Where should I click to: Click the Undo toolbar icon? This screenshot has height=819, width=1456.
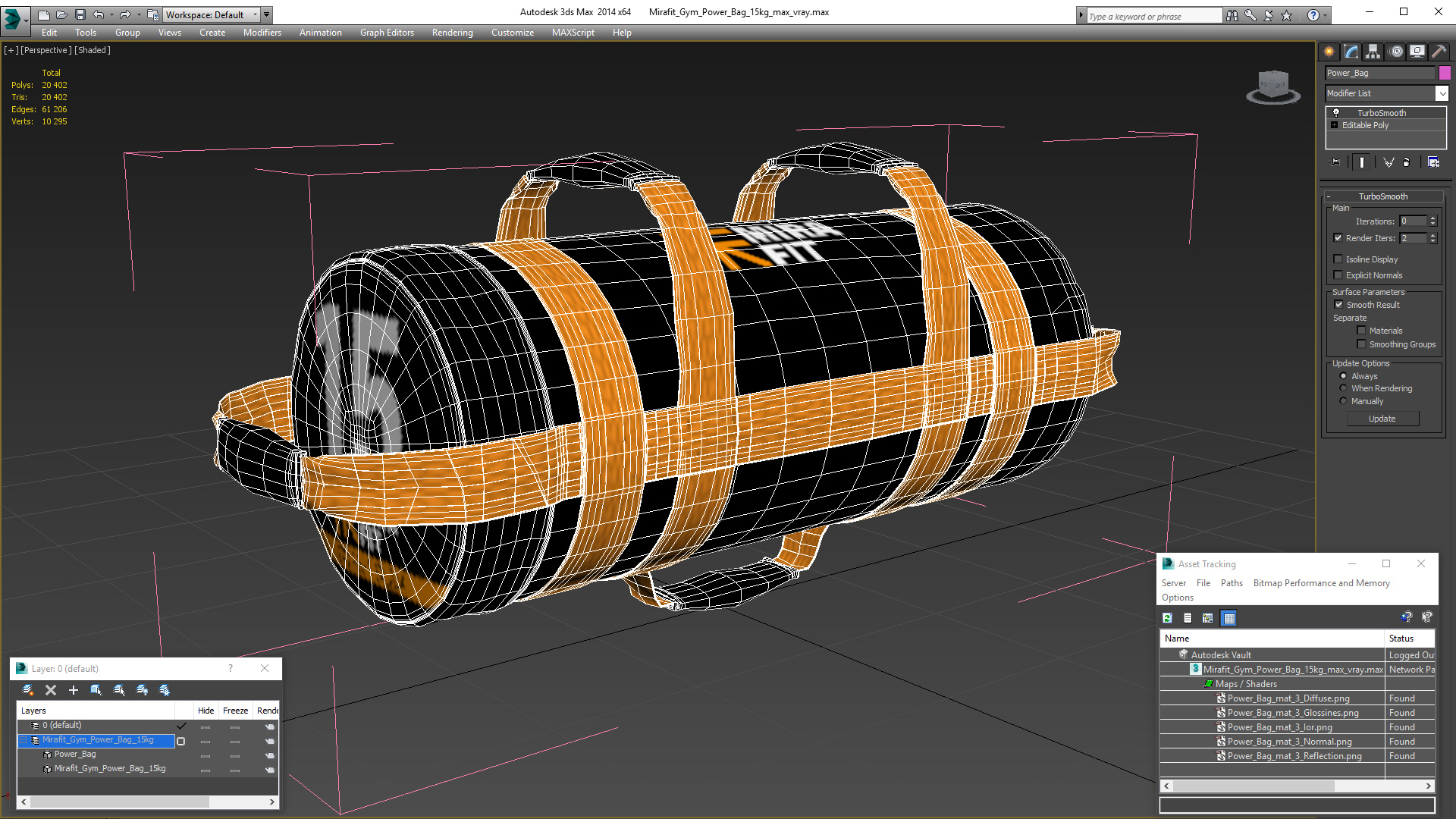pyautogui.click(x=99, y=14)
